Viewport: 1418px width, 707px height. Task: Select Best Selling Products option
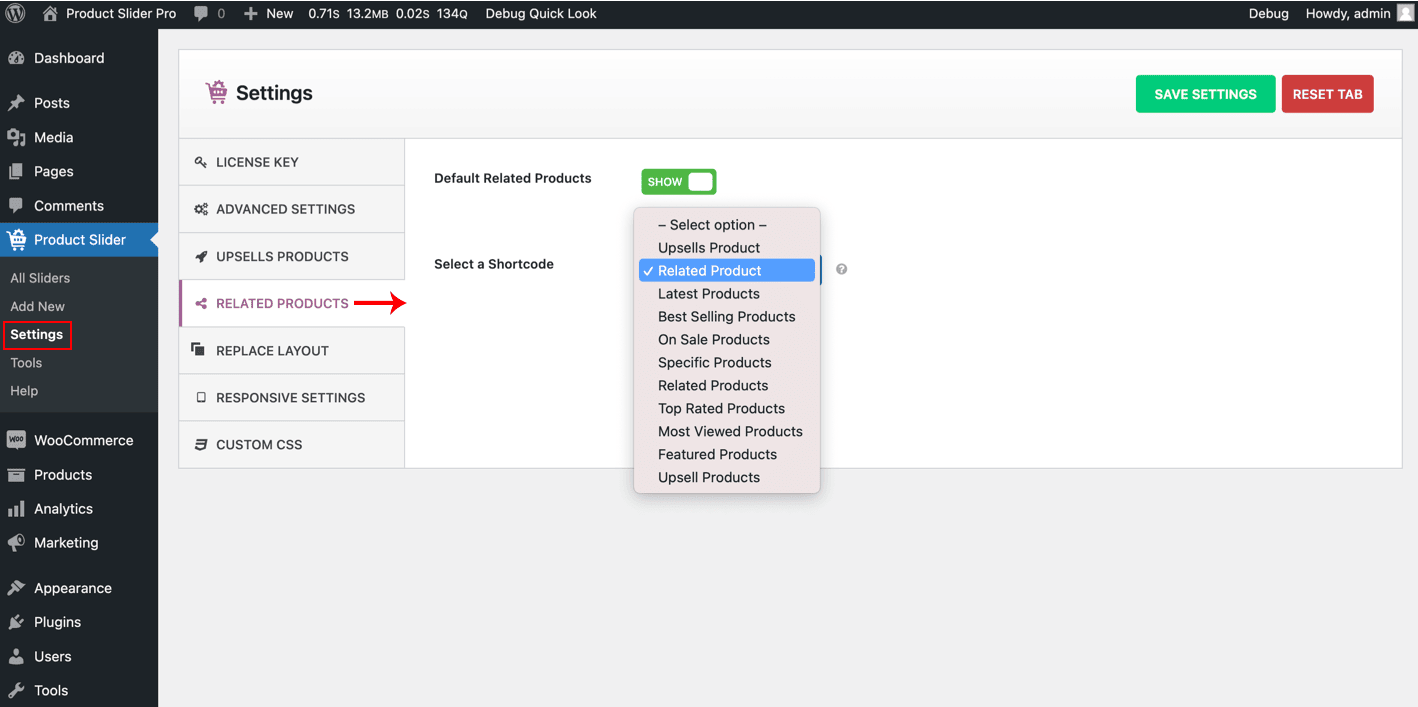(x=726, y=317)
